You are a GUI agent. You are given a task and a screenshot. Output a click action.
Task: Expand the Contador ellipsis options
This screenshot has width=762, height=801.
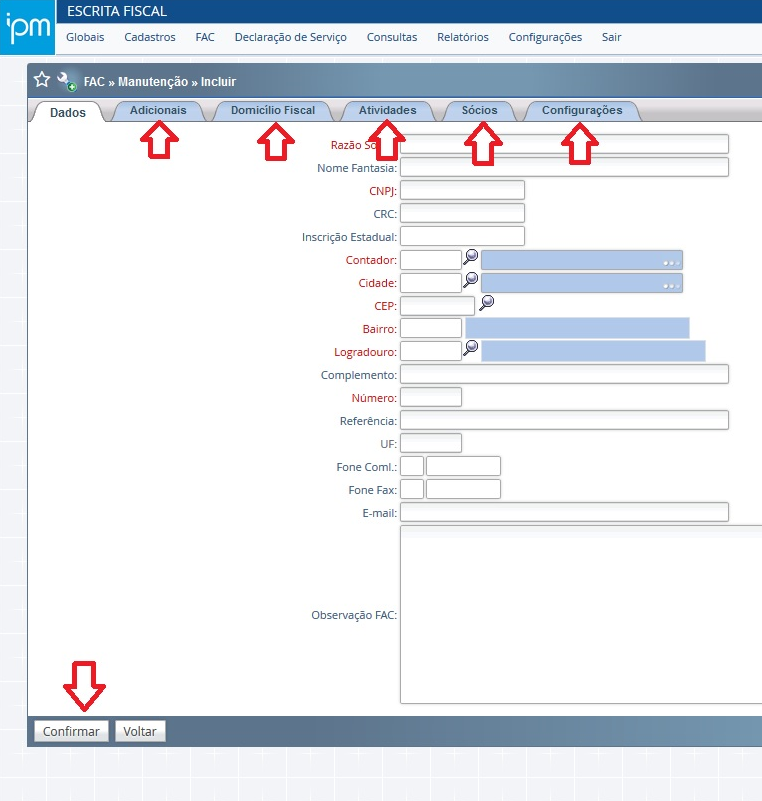[671, 262]
